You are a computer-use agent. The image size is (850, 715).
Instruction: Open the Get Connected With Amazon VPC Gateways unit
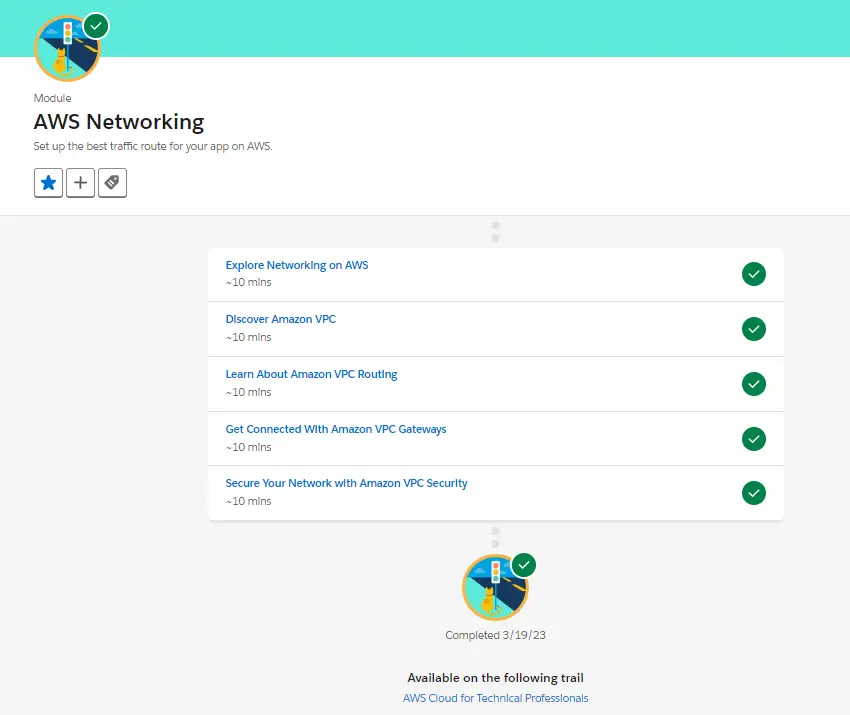tap(336, 429)
